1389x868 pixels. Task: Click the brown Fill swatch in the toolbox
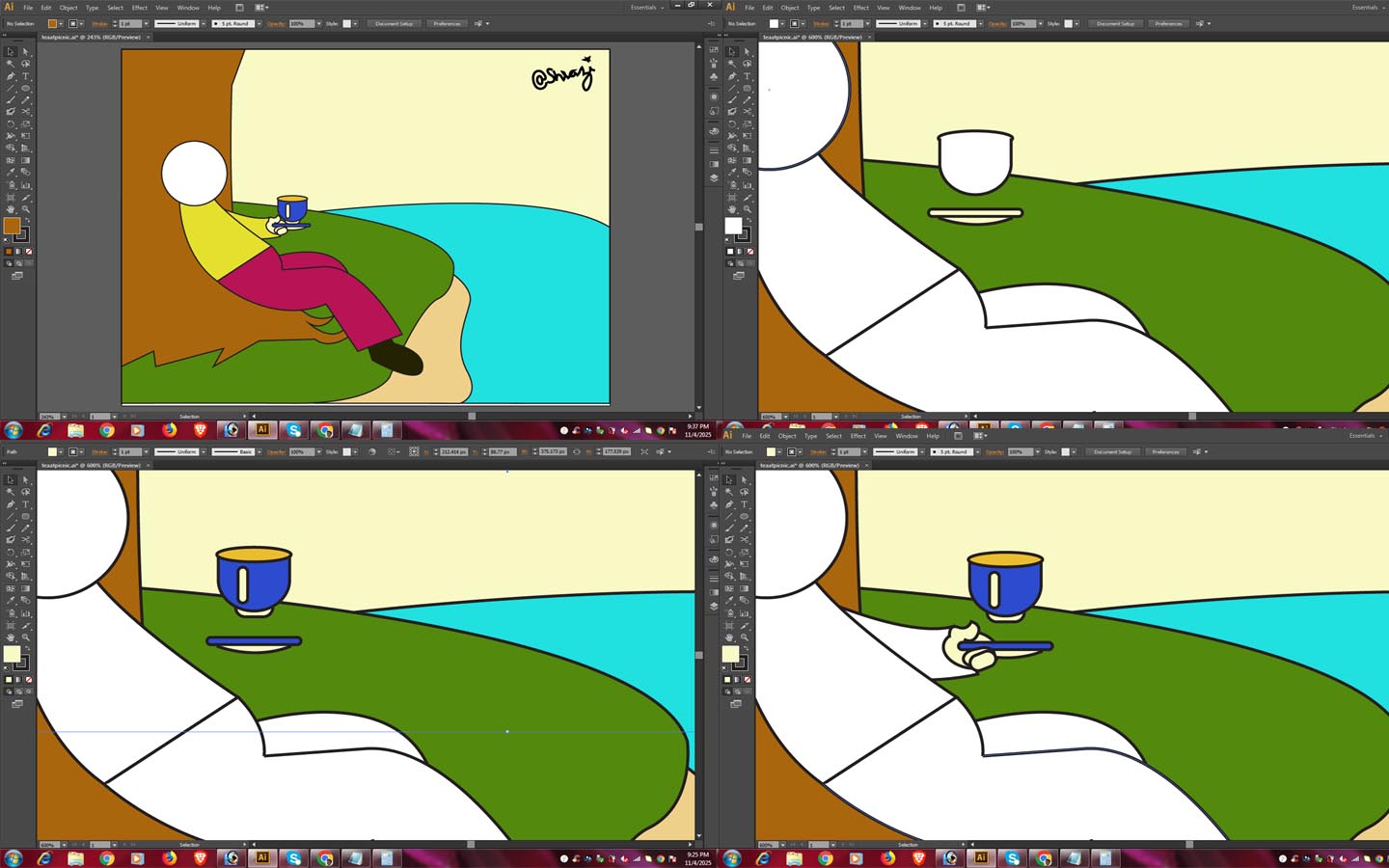point(12,226)
